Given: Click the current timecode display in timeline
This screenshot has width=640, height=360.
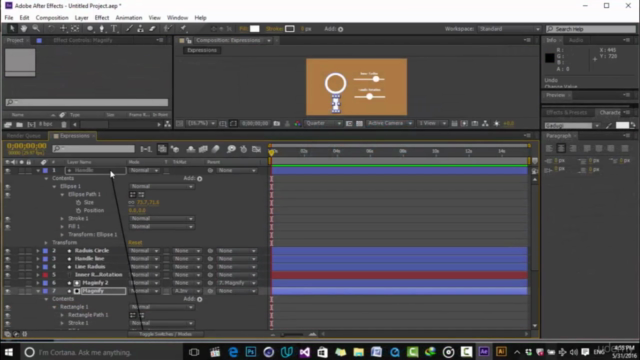Looking at the screenshot, I should 27,146.
